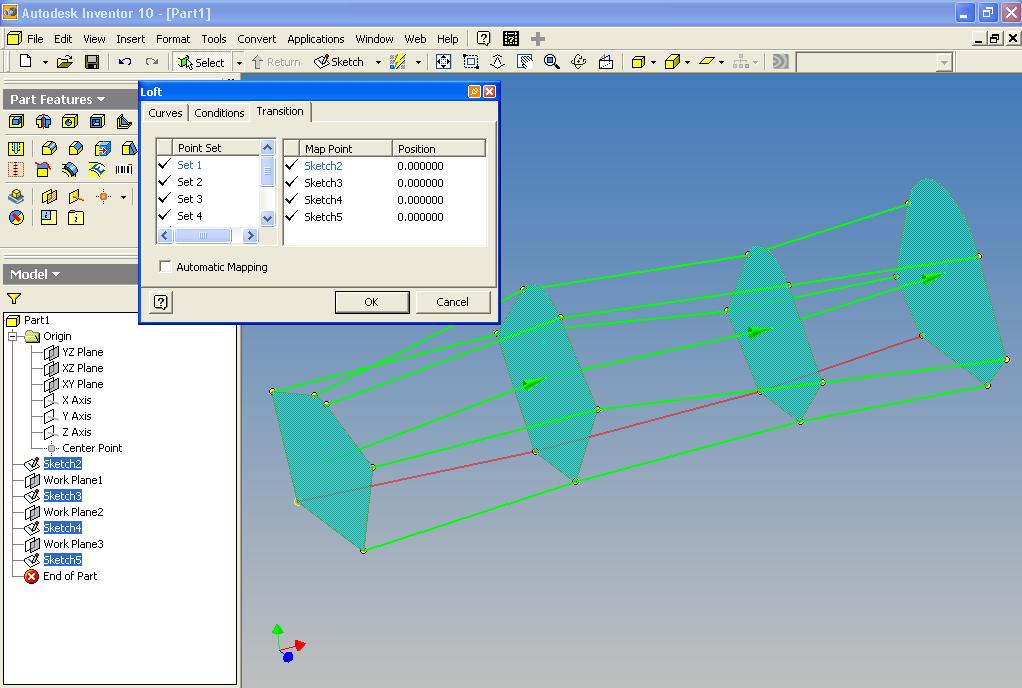
Task: Open the Sketch dropdown arrow
Action: click(378, 63)
